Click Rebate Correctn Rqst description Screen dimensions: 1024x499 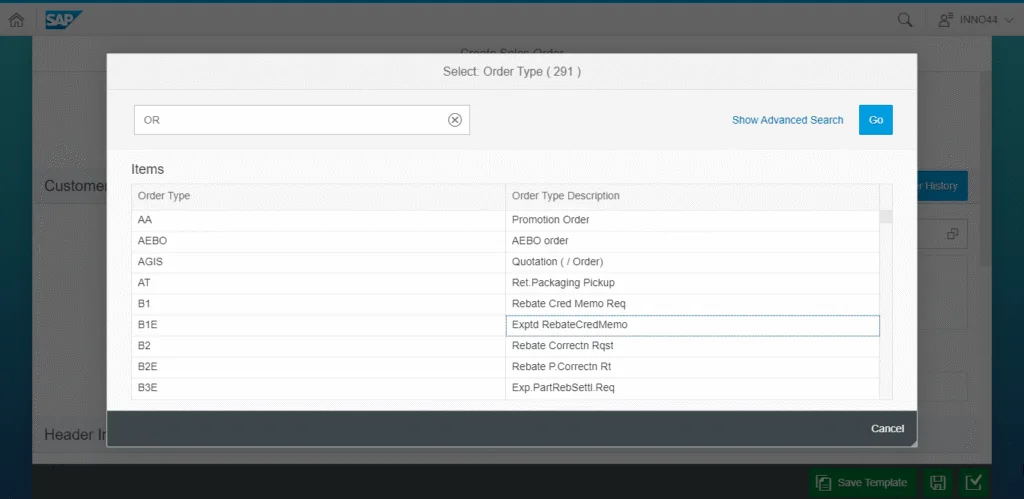pos(562,346)
